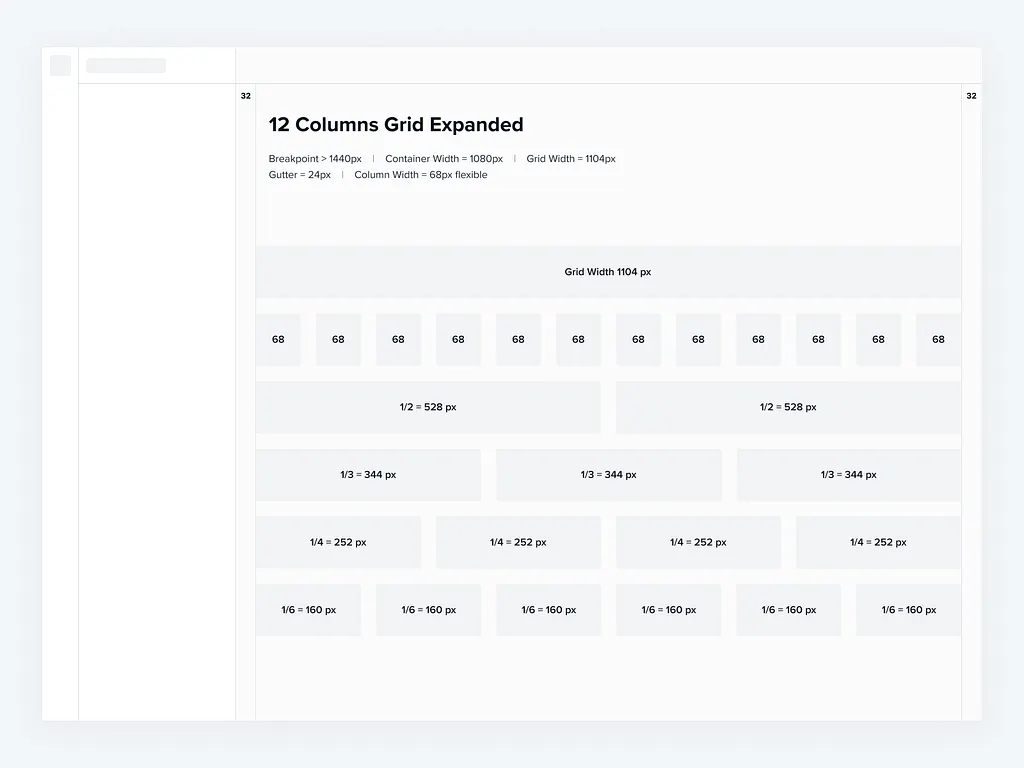Click the square logo placeholder in the top-left corner
Screen dimensions: 1024x768
(x=60, y=65)
